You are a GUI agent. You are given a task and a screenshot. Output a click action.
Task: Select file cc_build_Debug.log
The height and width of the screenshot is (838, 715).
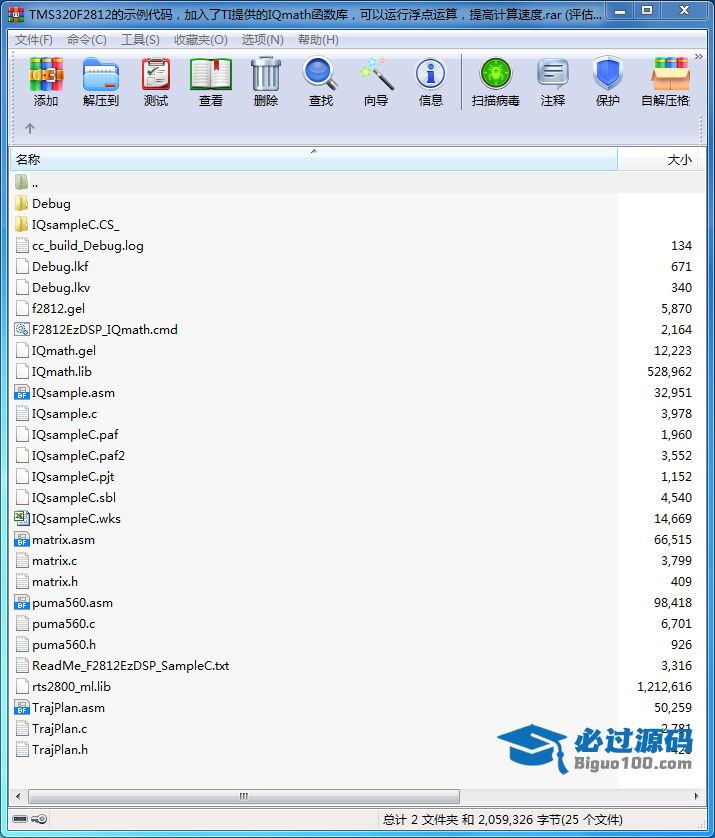click(x=88, y=246)
